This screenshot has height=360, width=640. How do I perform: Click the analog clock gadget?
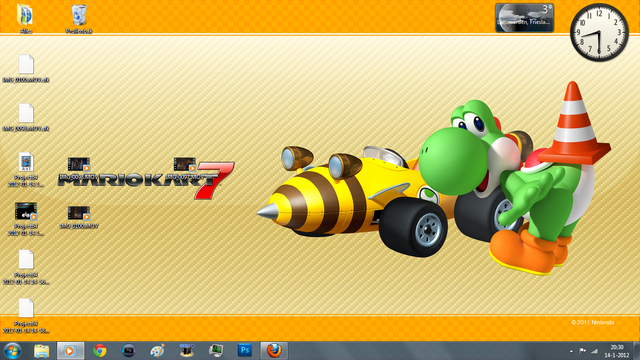(599, 33)
